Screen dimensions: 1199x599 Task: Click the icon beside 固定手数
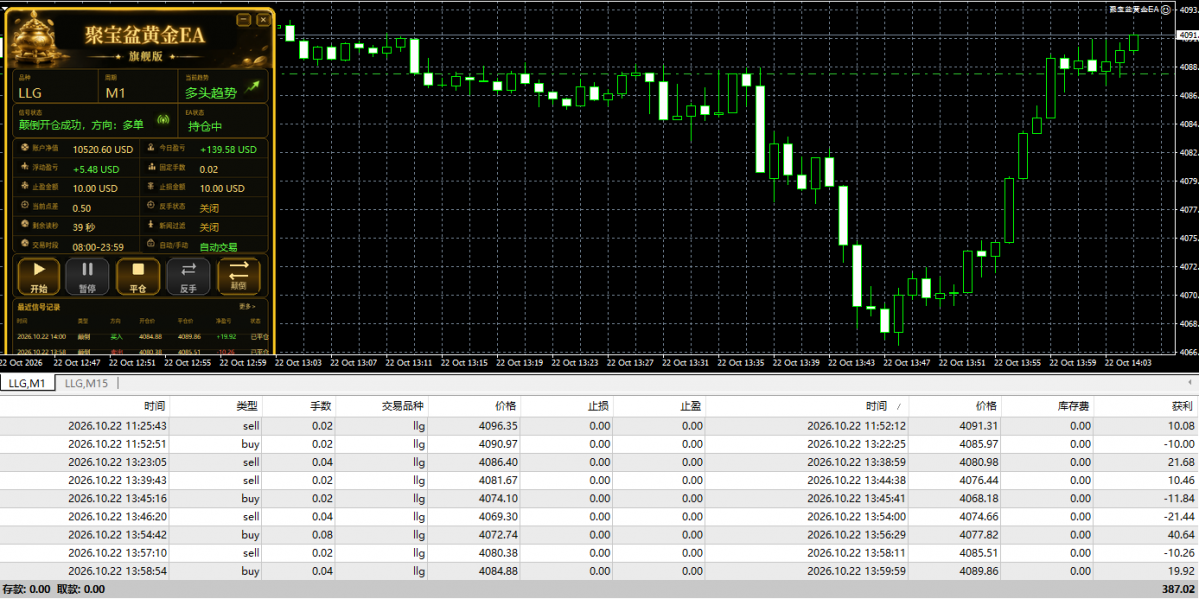151,166
